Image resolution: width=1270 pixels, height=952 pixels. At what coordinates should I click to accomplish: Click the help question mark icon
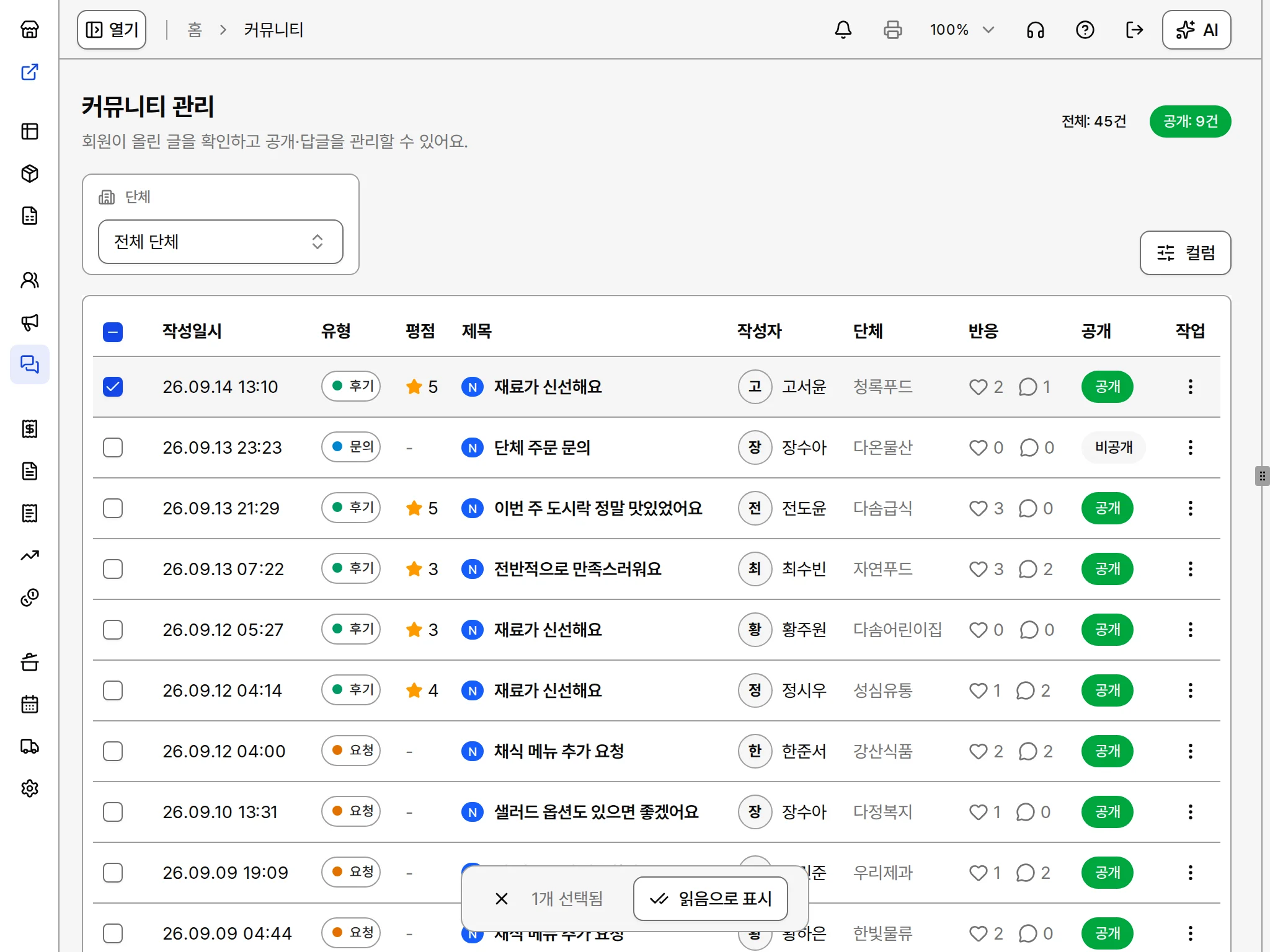1085,30
